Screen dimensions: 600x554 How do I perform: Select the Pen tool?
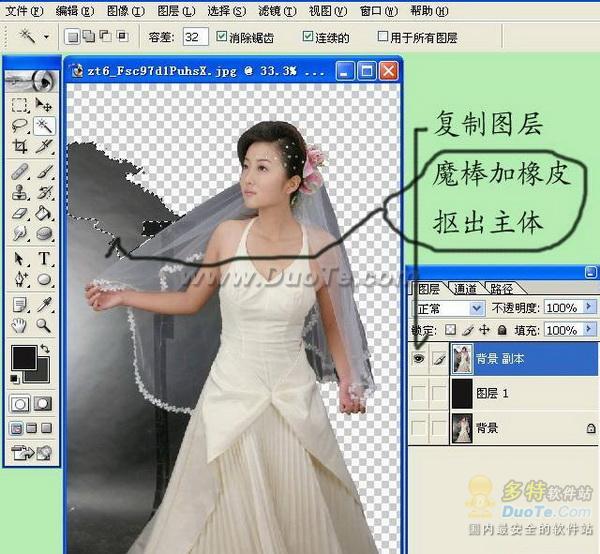pyautogui.click(x=19, y=280)
